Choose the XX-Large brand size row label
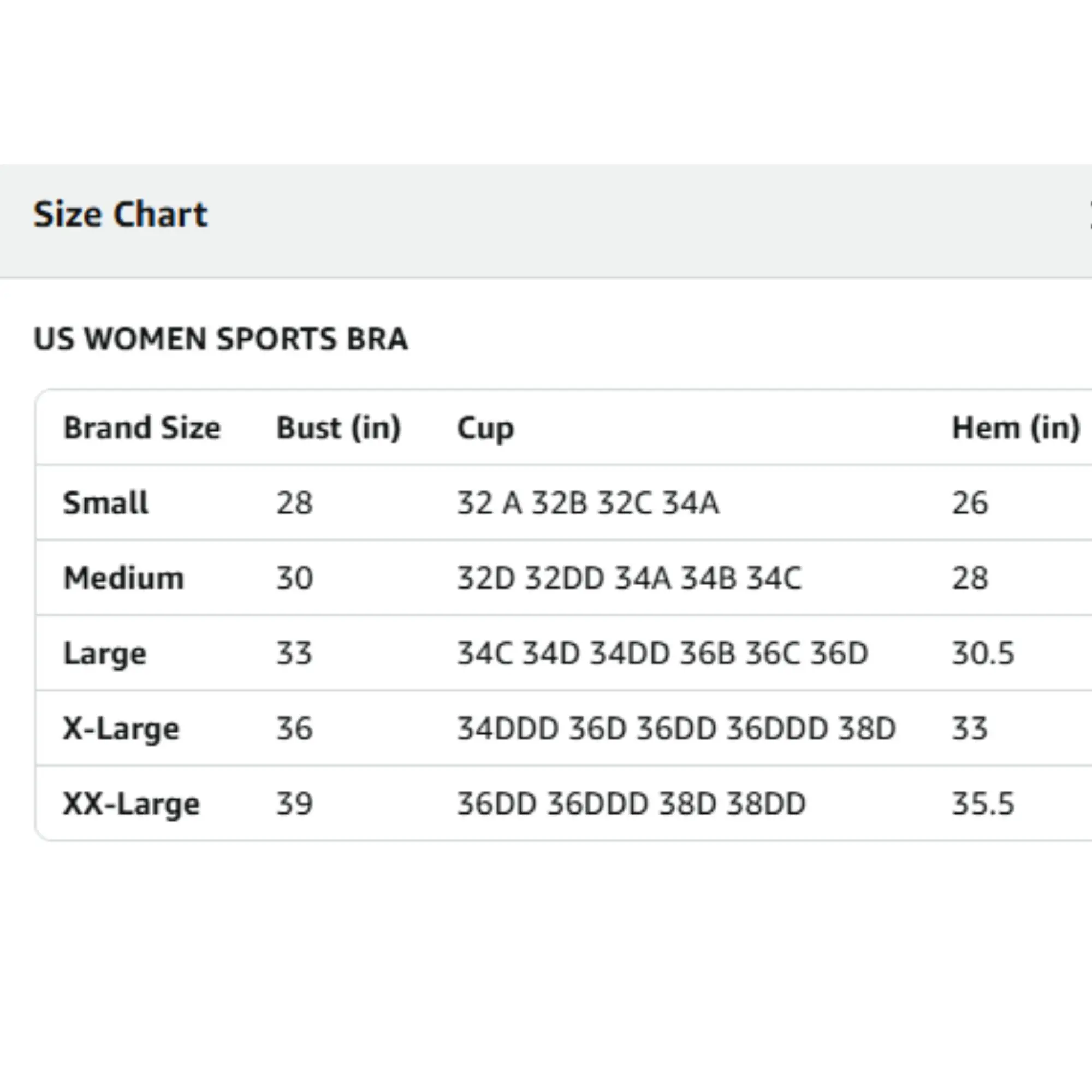This screenshot has width=1092, height=1092. click(132, 804)
